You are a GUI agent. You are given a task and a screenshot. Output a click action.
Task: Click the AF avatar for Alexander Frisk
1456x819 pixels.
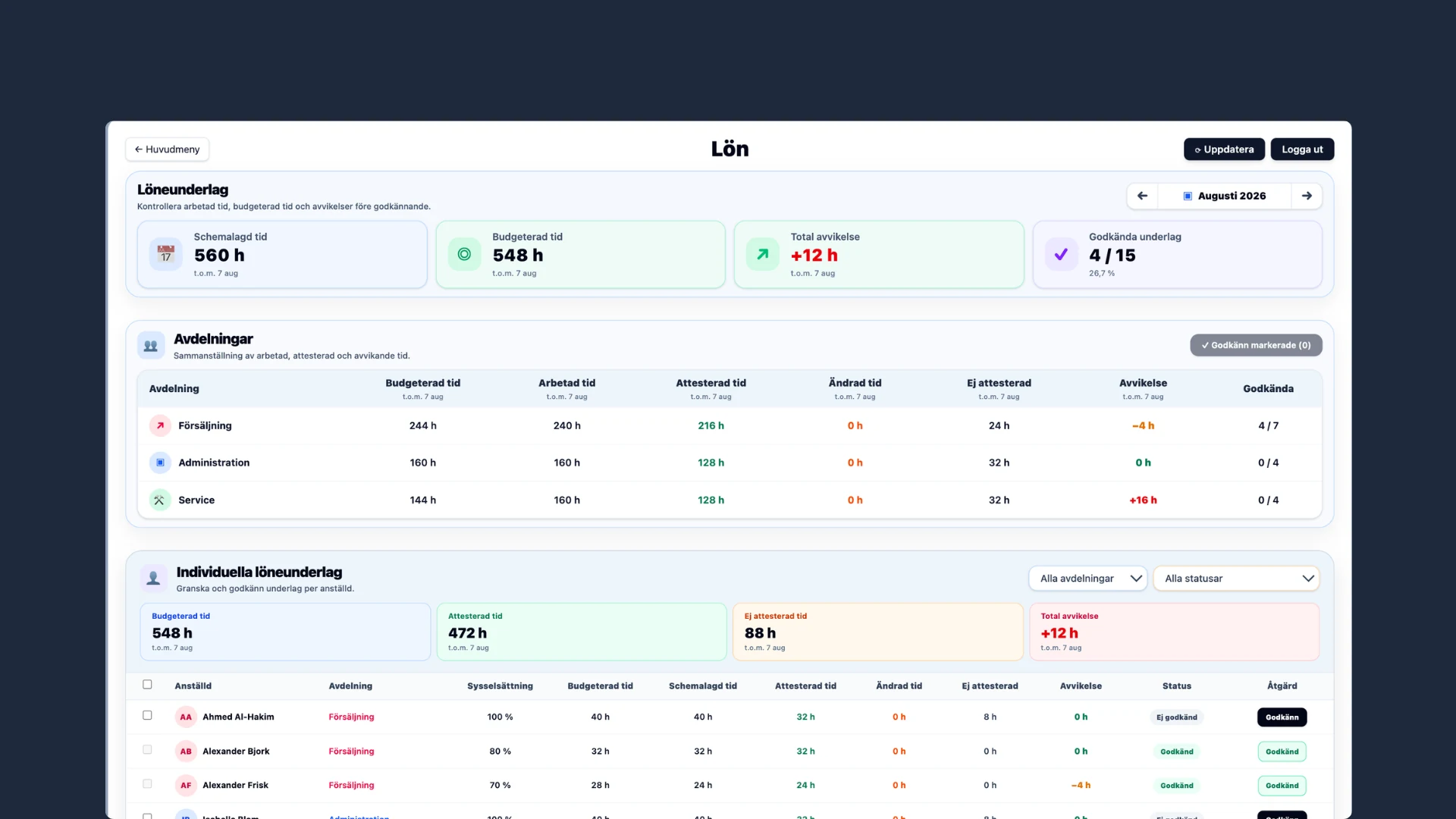tap(186, 786)
